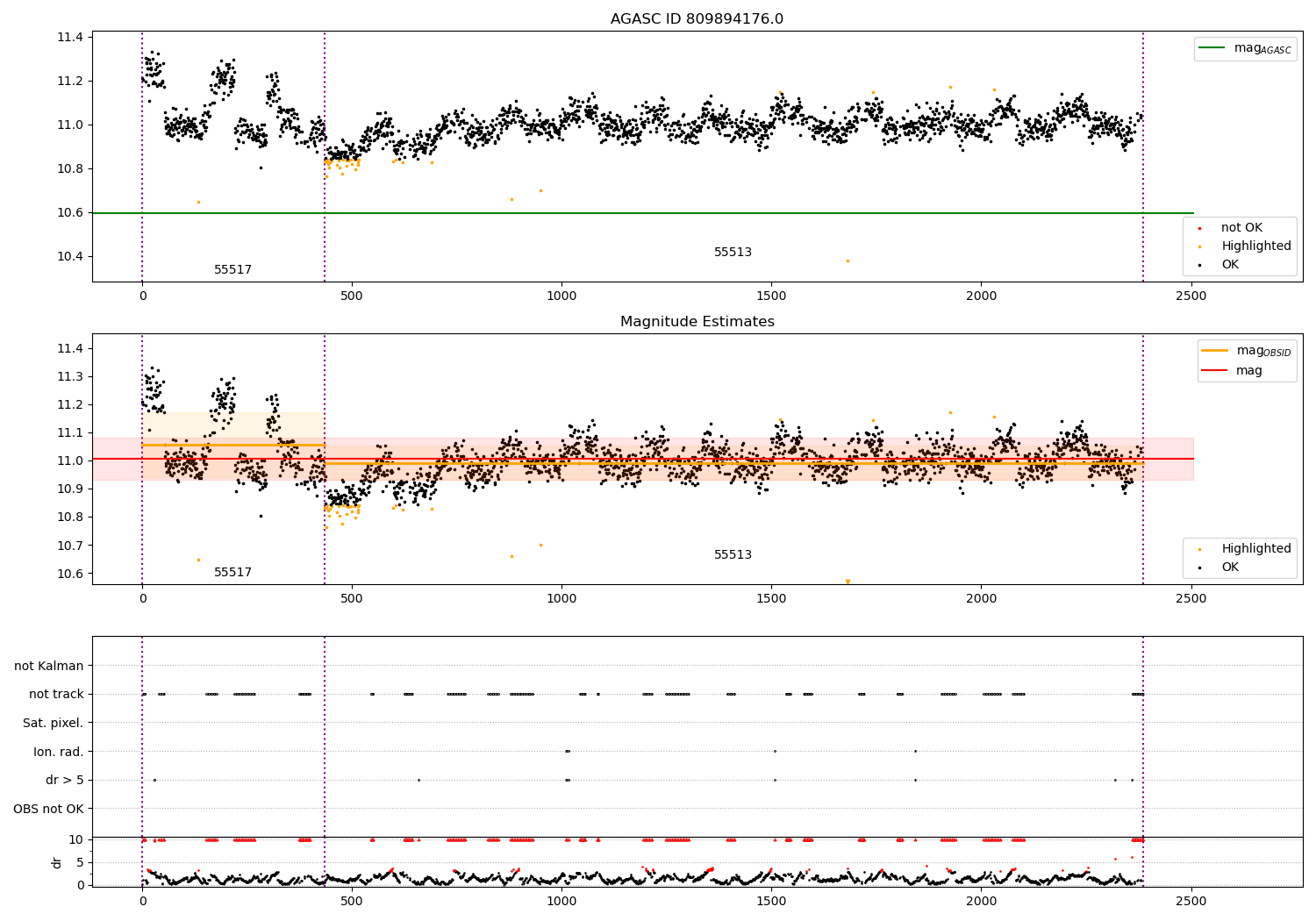The image size is (1316, 921).
Task: Click the '10.9' y-axis tick in the middle plot
Action: click(70, 489)
